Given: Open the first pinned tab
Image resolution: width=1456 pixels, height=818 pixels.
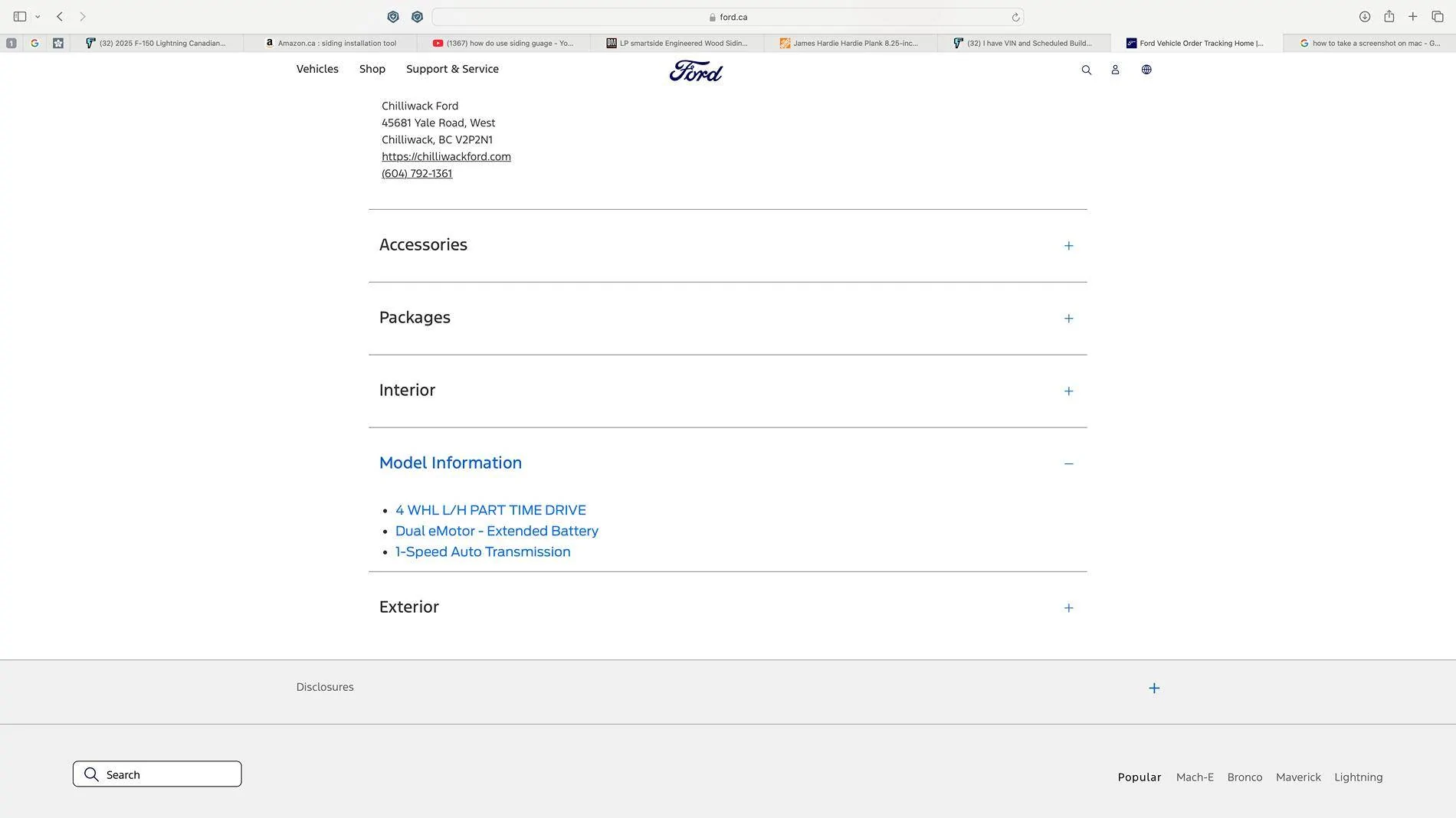Looking at the screenshot, I should click(x=11, y=43).
